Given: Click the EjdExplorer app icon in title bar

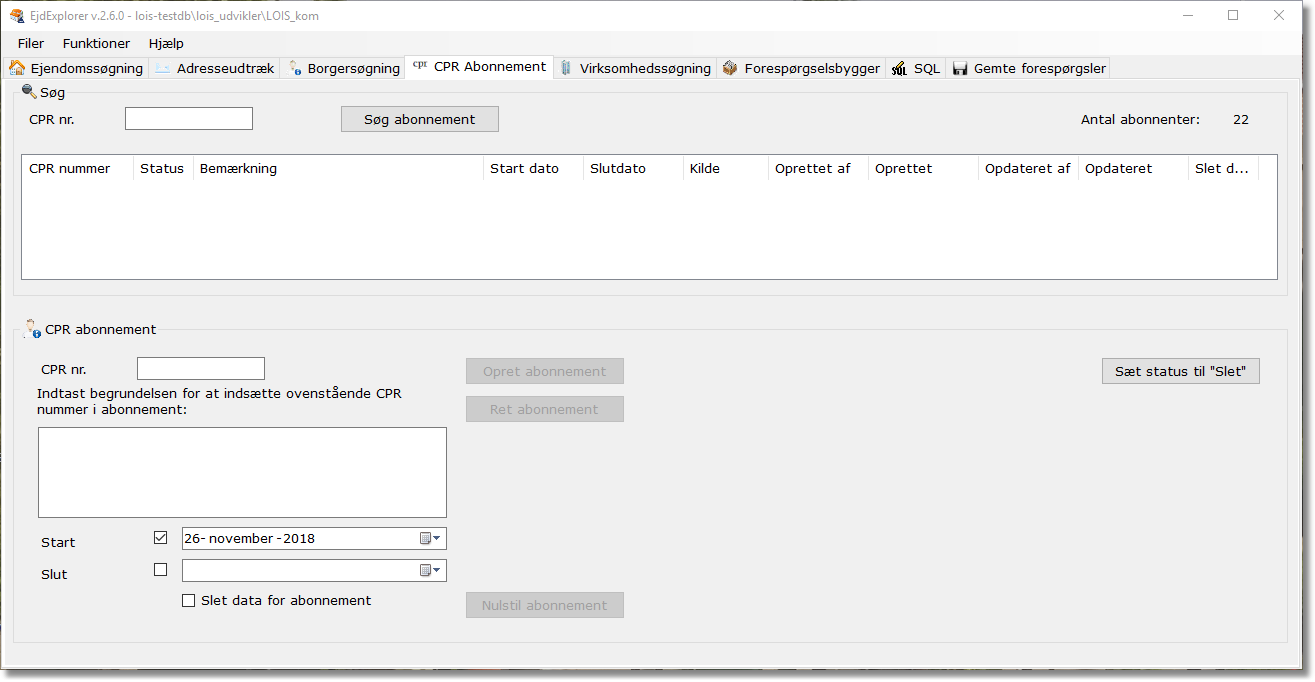Looking at the screenshot, I should click(x=17, y=16).
